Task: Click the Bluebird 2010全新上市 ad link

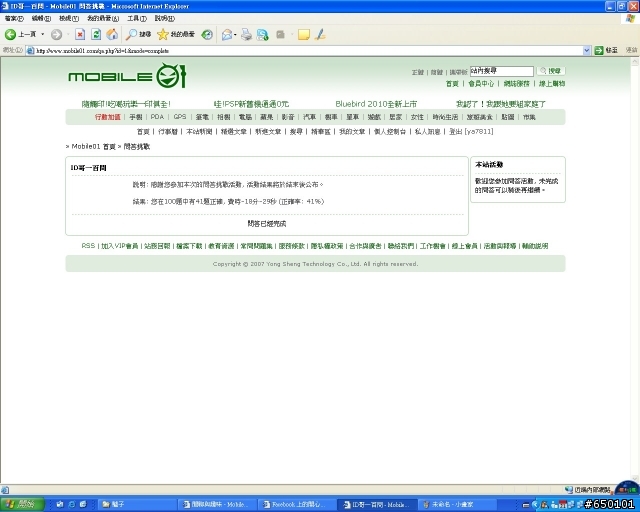Action: pyautogui.click(x=376, y=104)
